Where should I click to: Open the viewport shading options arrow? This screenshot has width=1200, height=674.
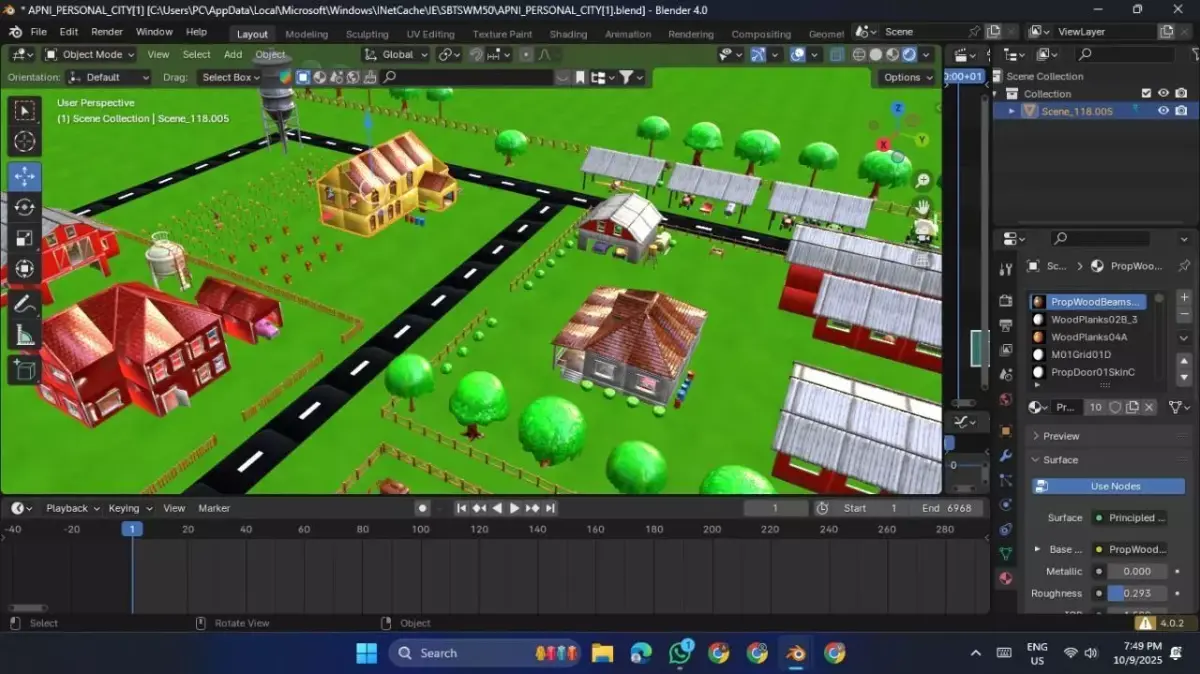click(x=927, y=55)
